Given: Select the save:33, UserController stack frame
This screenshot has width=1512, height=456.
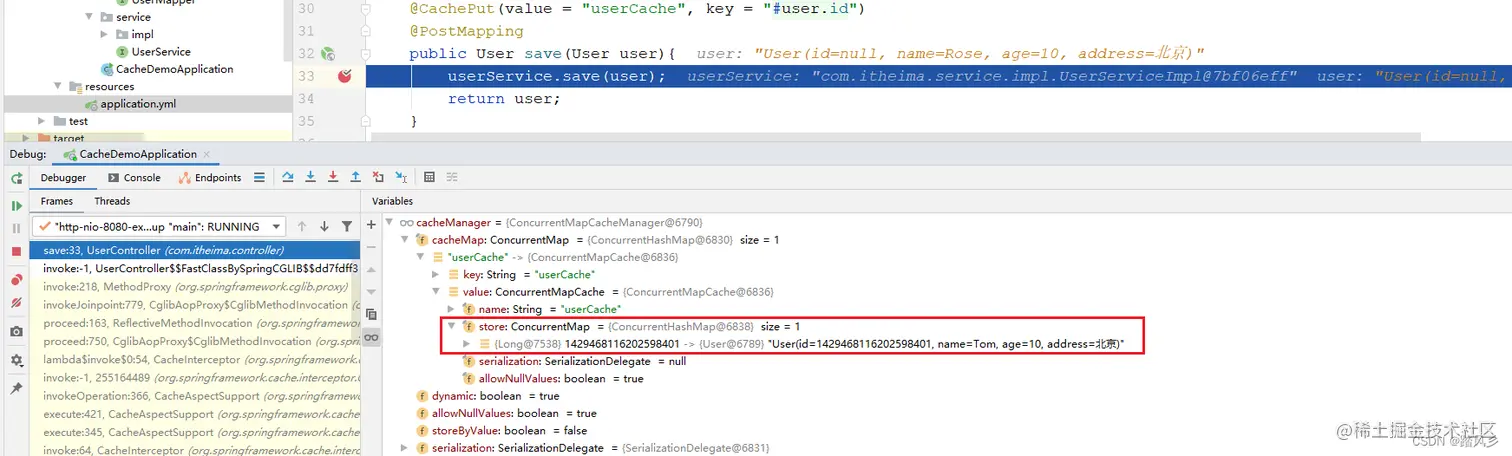Looking at the screenshot, I should (194, 250).
